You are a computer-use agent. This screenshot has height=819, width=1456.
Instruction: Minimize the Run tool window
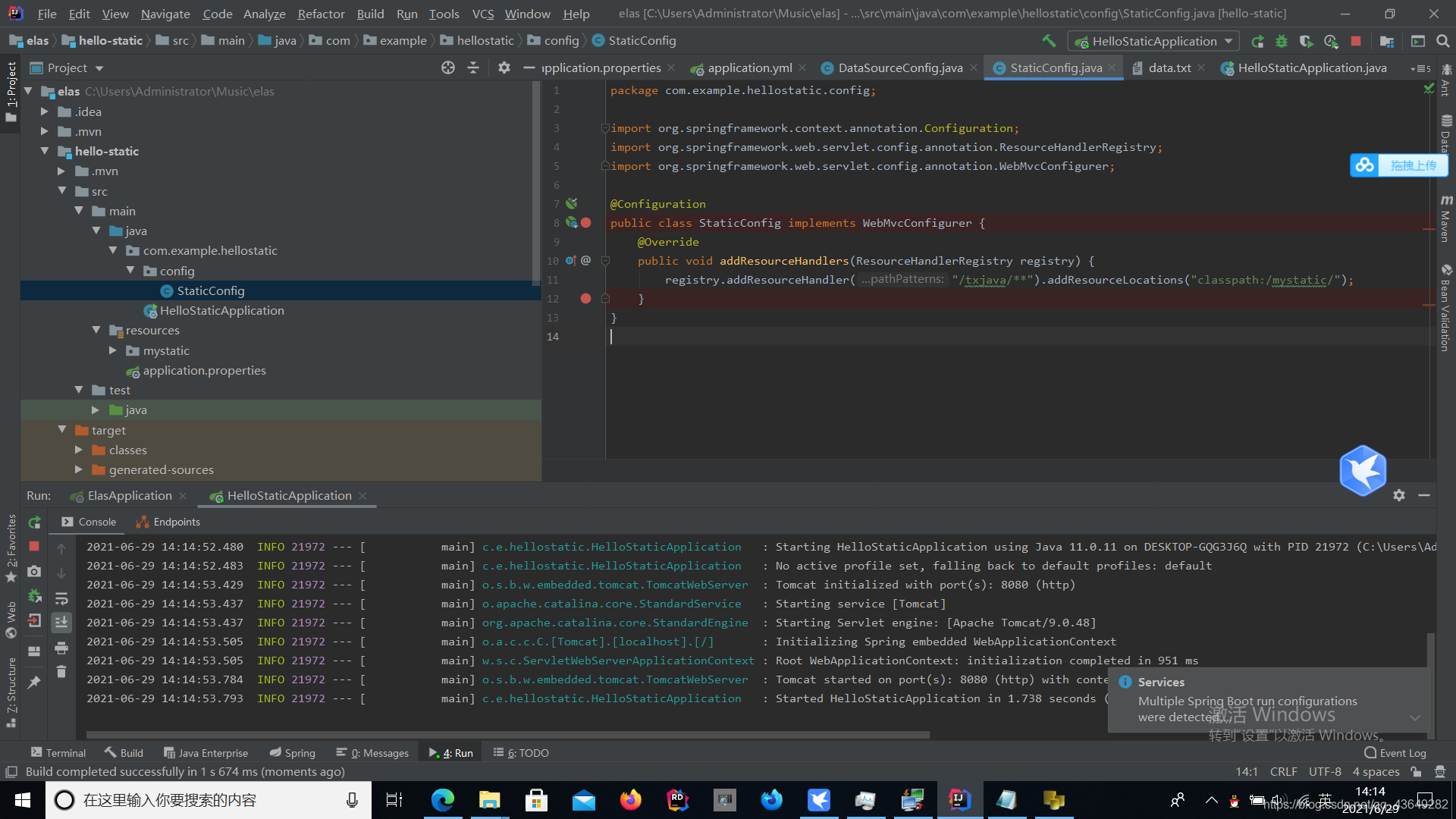pos(1424,495)
